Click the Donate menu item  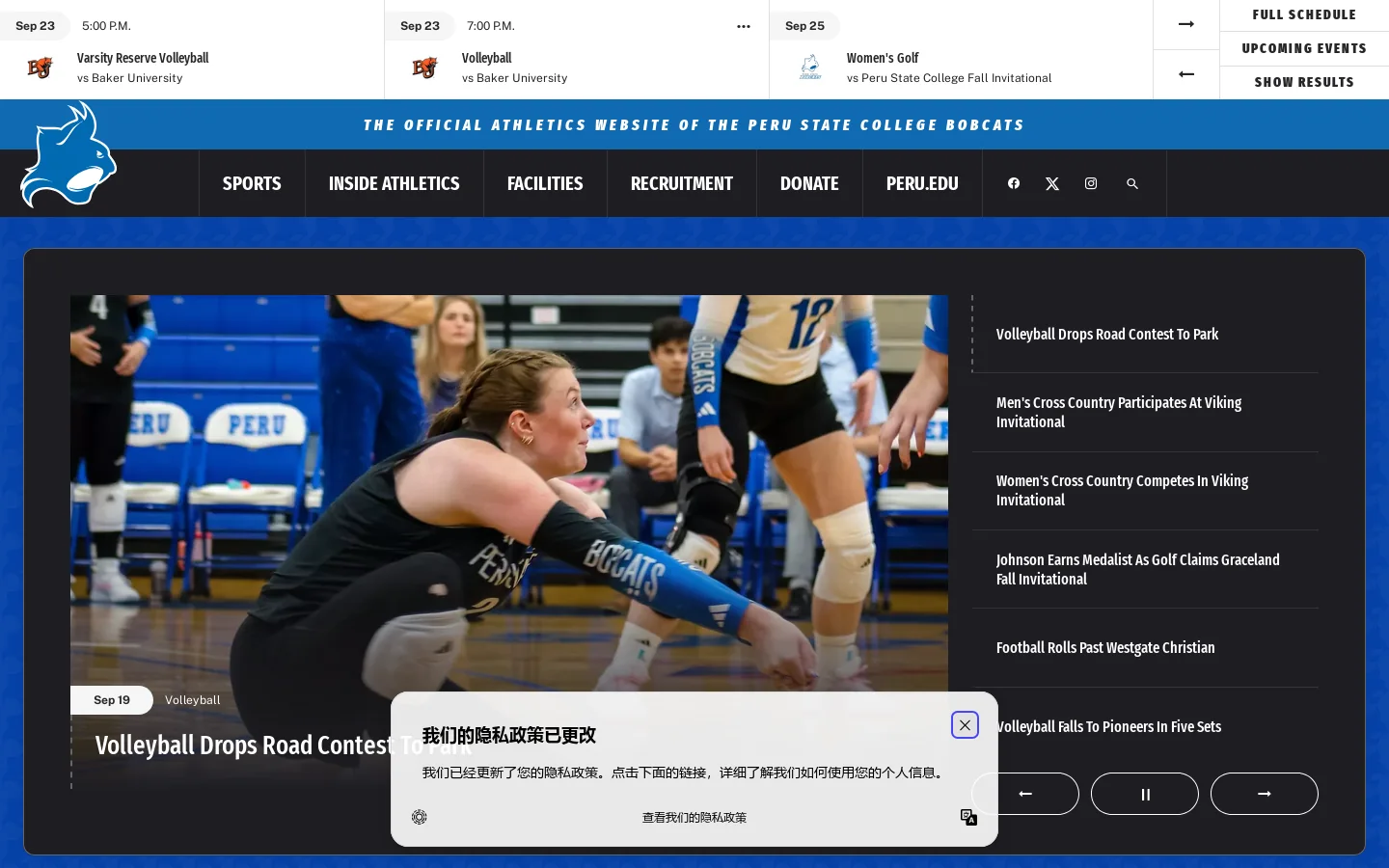[809, 183]
